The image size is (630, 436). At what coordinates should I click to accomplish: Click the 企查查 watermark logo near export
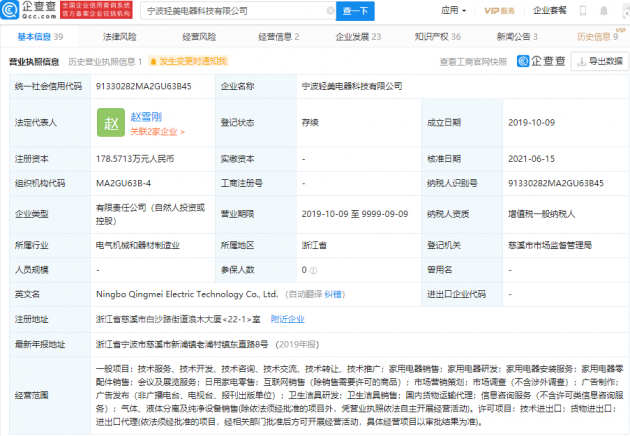pyautogui.click(x=541, y=61)
